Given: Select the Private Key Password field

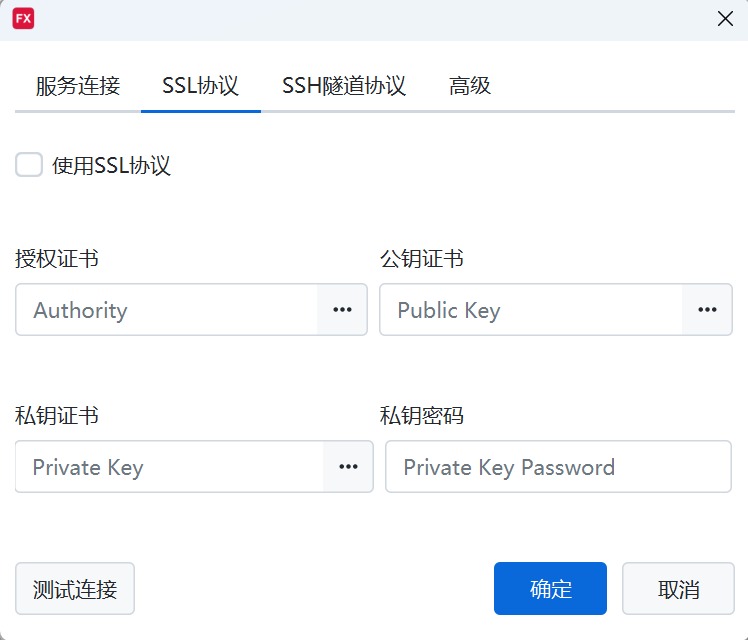Looking at the screenshot, I should (558, 467).
